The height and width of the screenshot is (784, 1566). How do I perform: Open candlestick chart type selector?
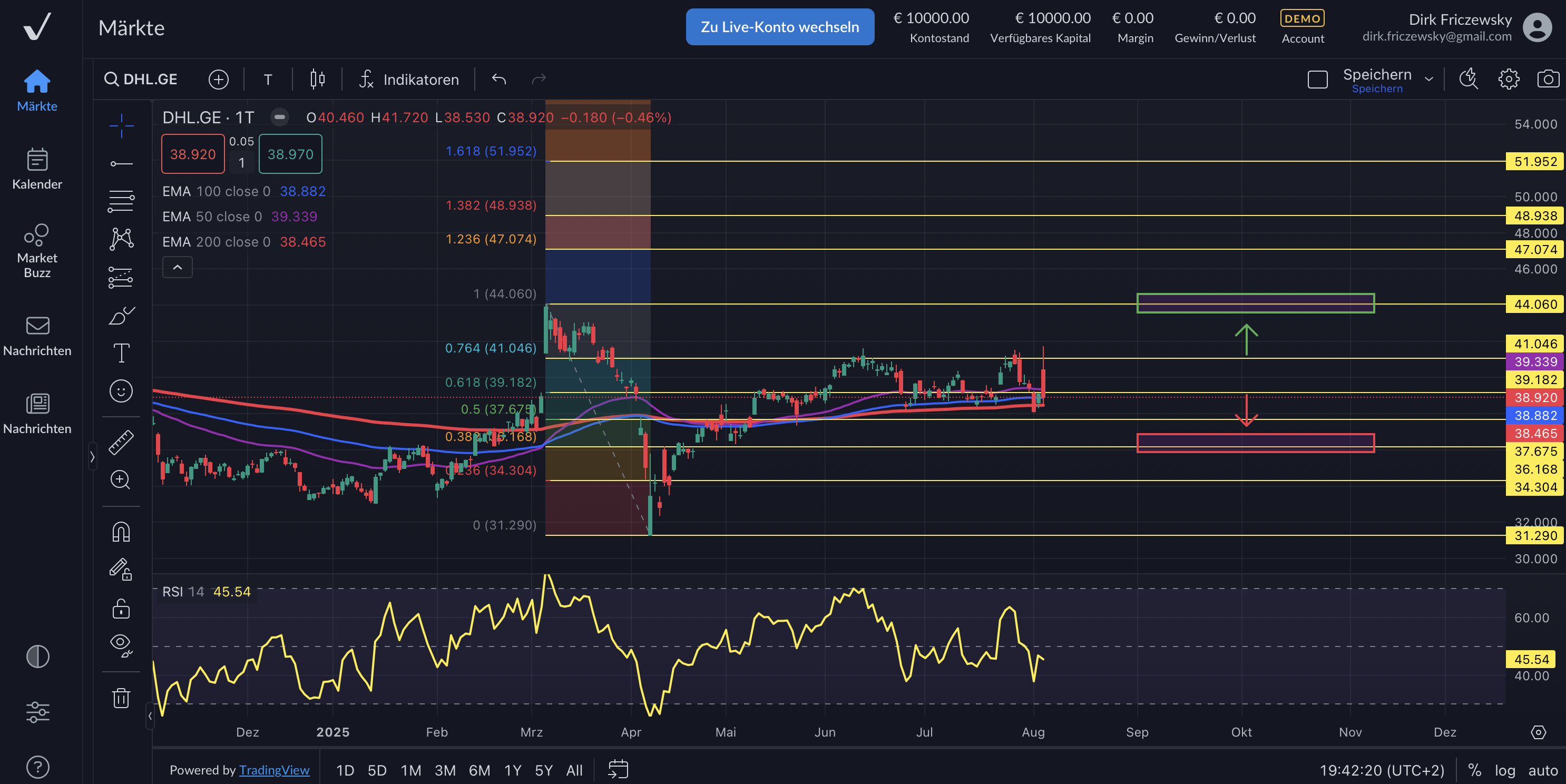317,80
